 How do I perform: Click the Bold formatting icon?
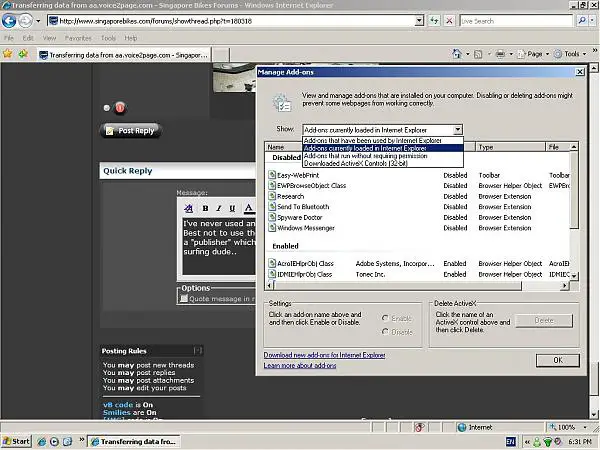click(205, 208)
